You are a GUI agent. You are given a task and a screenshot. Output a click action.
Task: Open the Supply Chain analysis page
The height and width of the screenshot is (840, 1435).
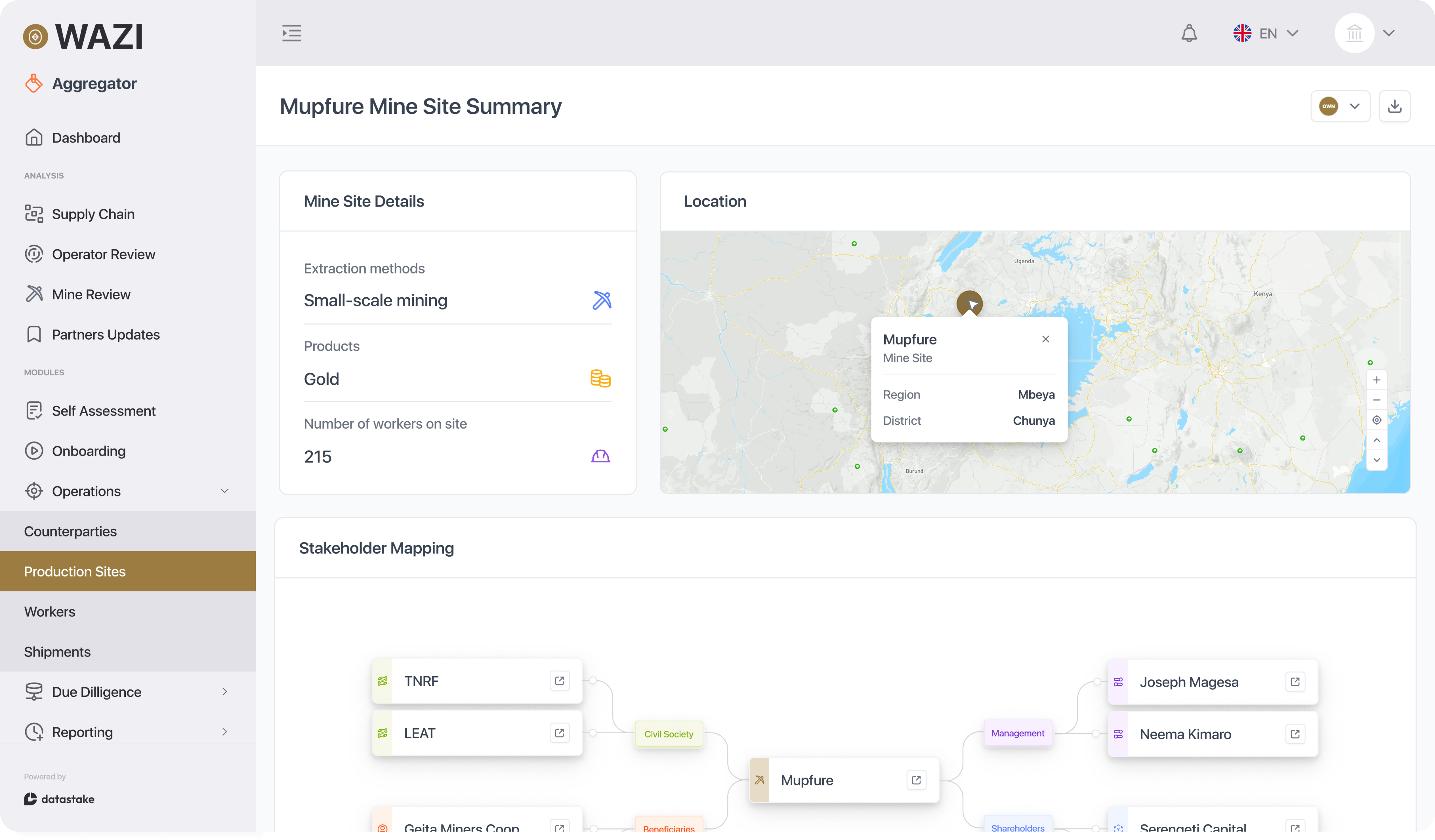pyautogui.click(x=93, y=214)
